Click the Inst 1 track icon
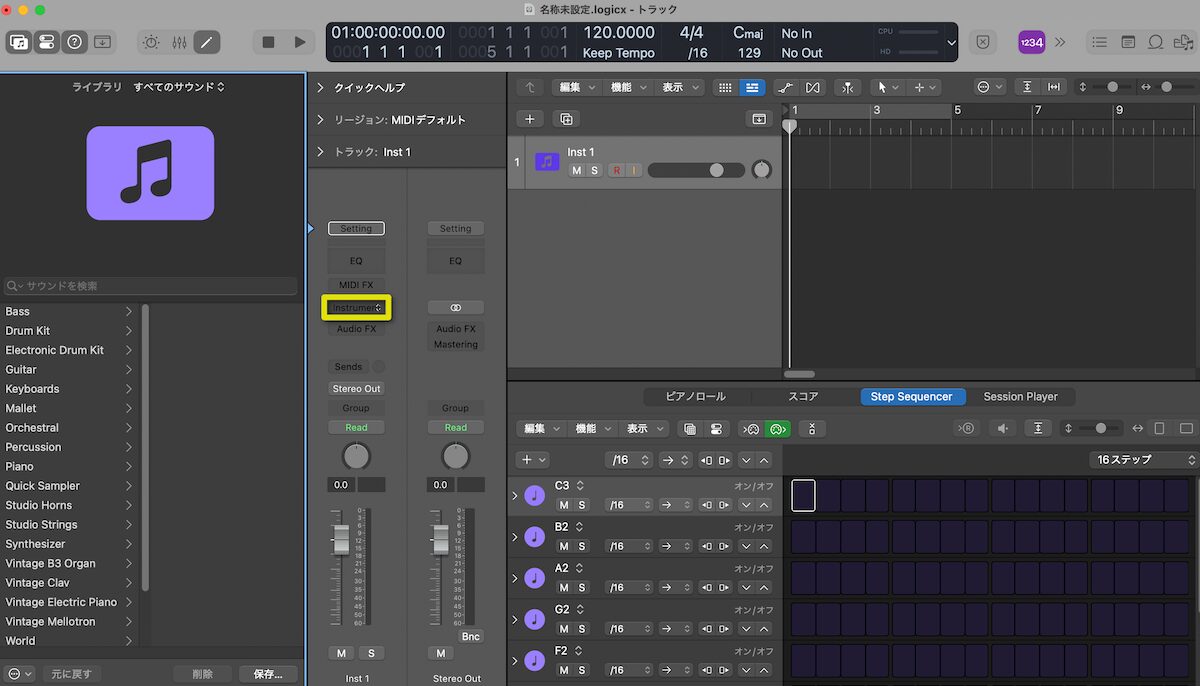Screen dimensions: 1200x686 click(546, 161)
